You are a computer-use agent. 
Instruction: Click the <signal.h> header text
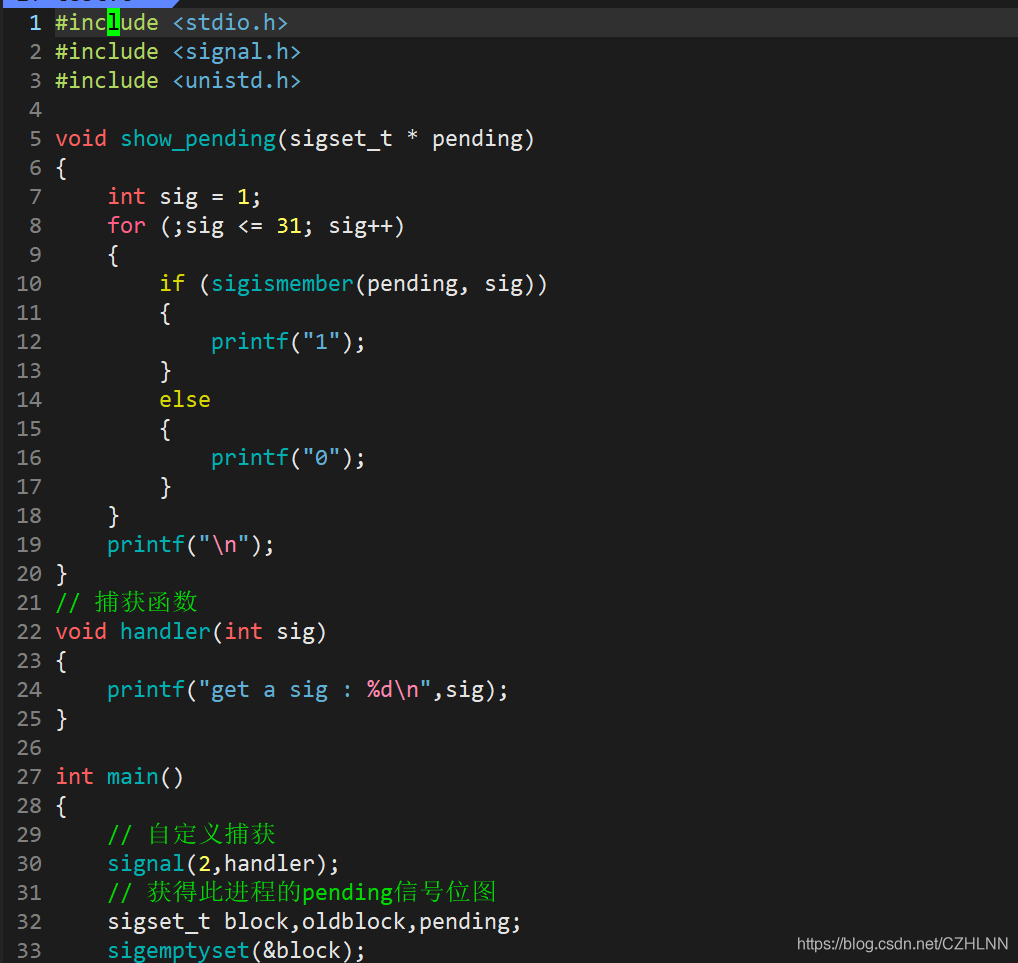pos(236,51)
